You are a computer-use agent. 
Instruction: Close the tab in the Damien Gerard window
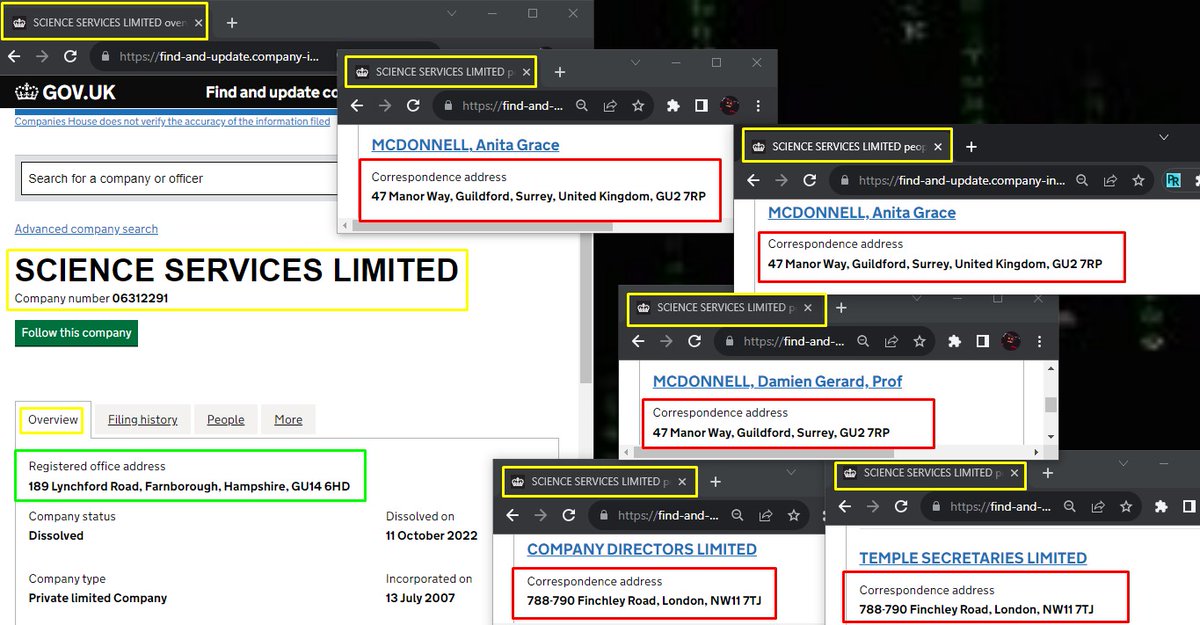(x=808, y=307)
